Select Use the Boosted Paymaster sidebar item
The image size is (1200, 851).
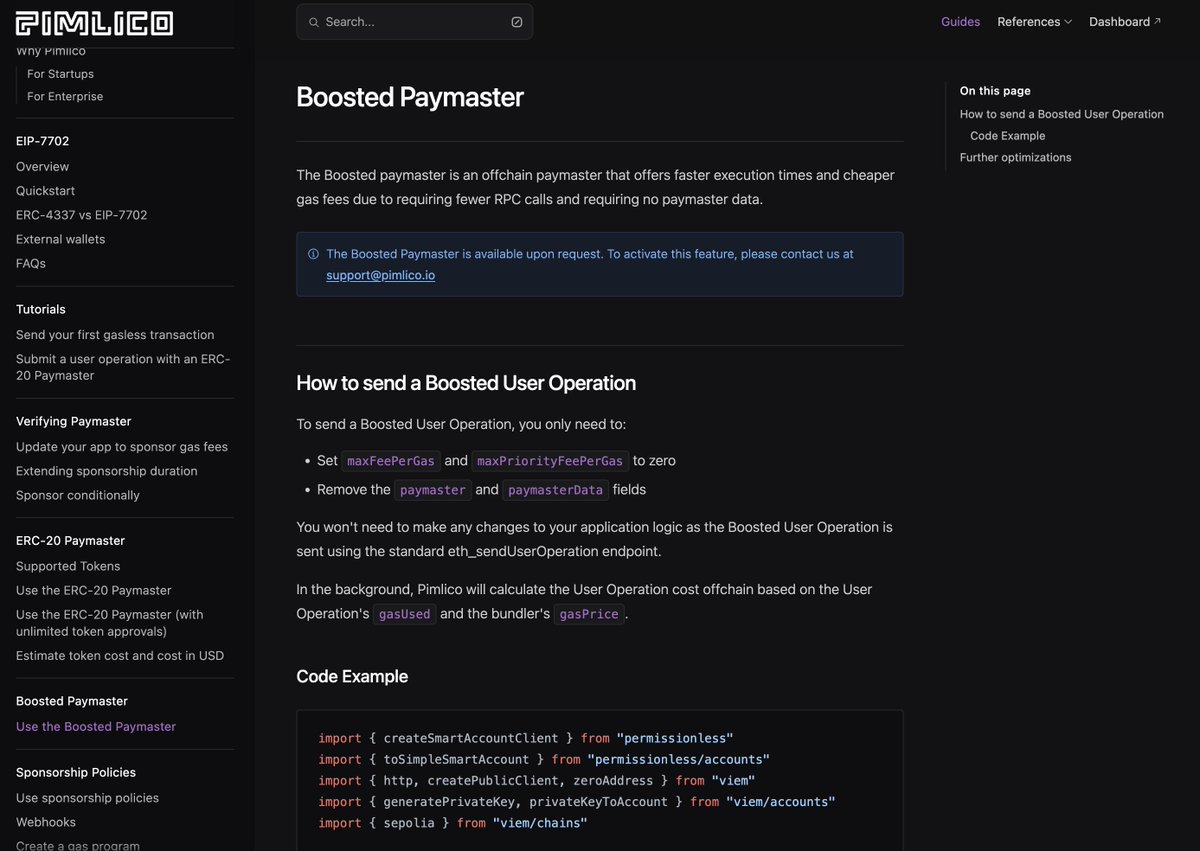tap(96, 727)
